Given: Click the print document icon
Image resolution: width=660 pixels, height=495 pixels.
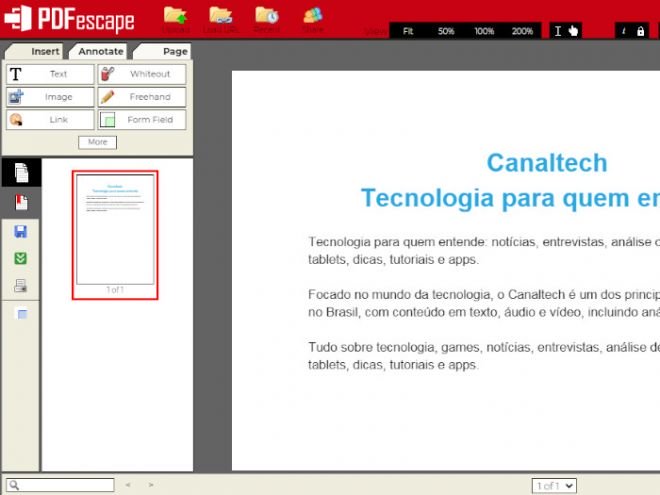Looking at the screenshot, I should click(21, 285).
